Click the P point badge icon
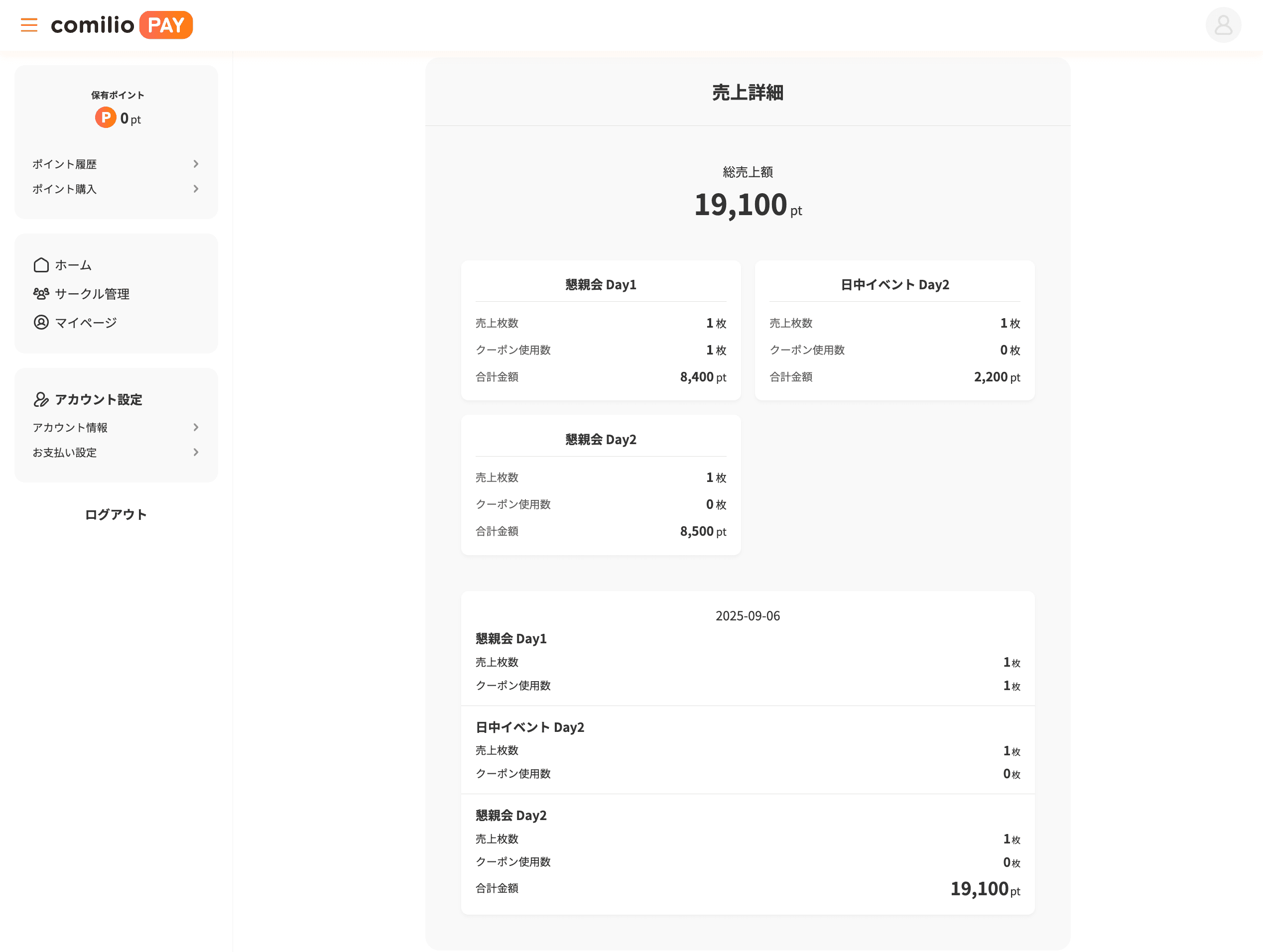The image size is (1263, 952). [x=105, y=118]
